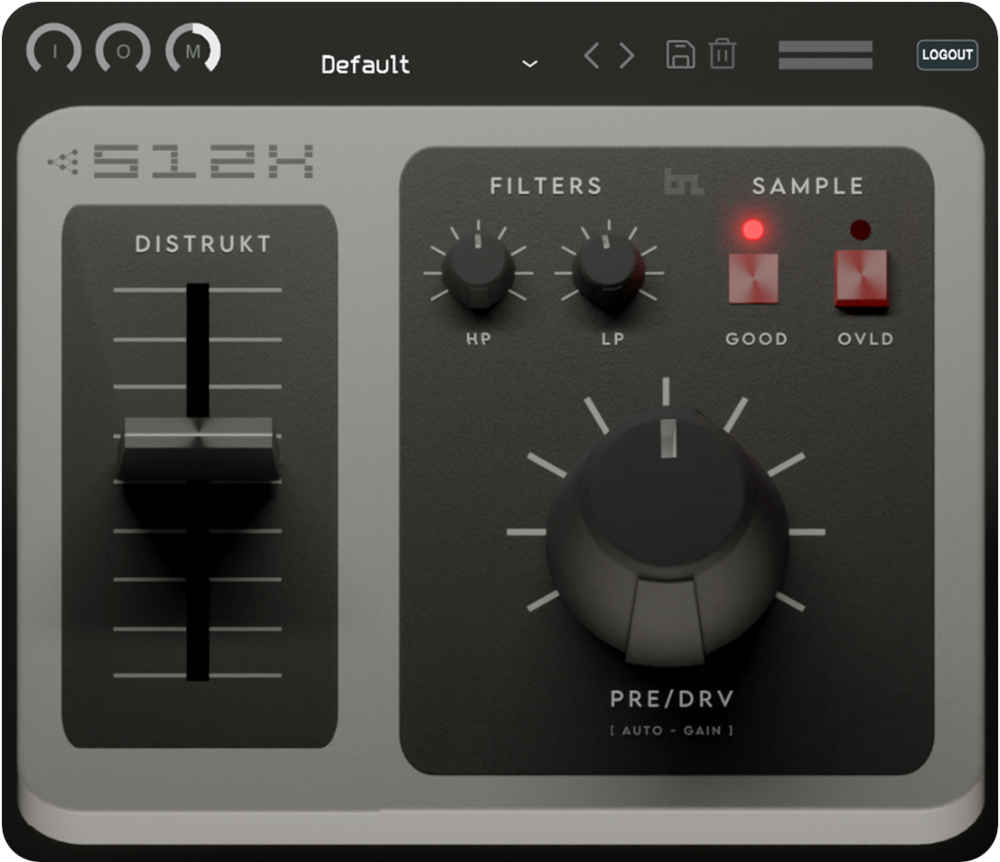Click the output gain knob labeled O
Image resolution: width=1000 pixels, height=862 pixels.
(x=123, y=50)
